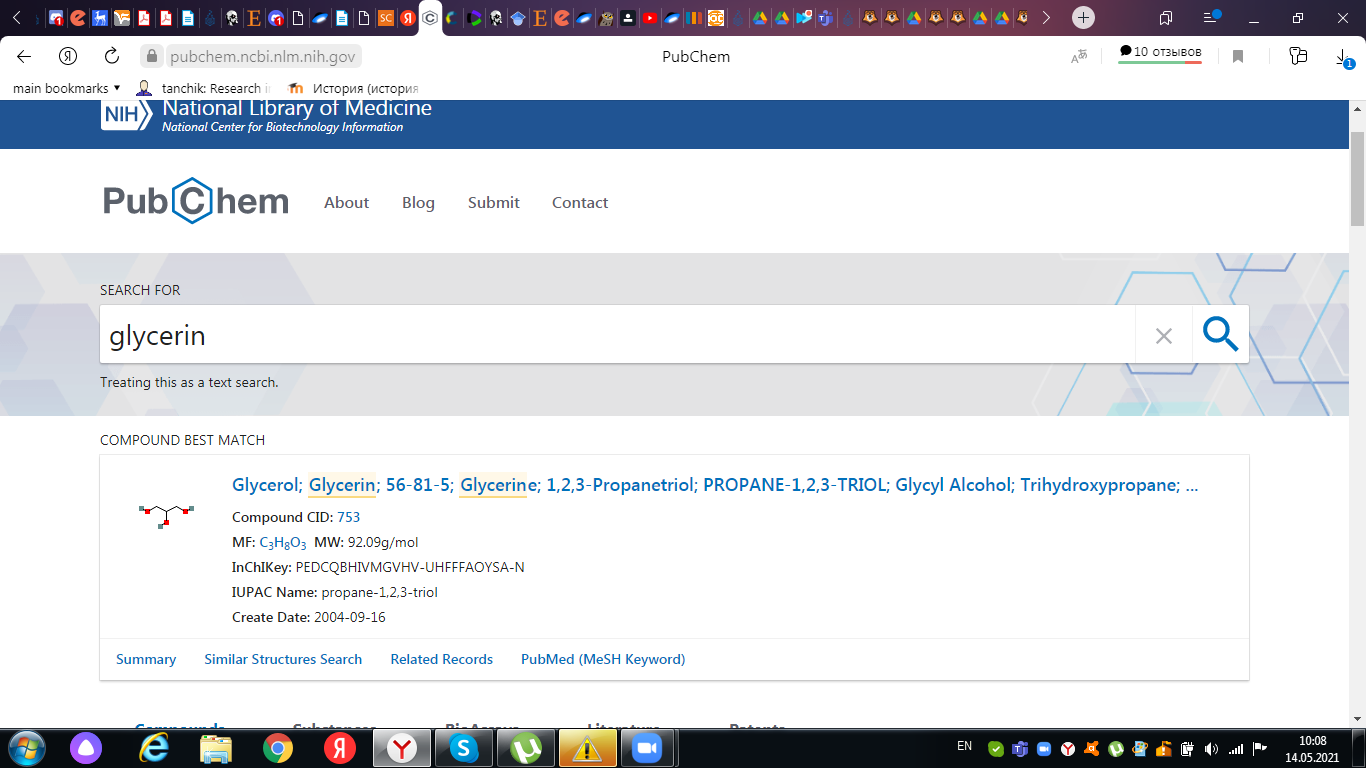This screenshot has width=1366, height=768.
Task: Click InChIKey value PEDCQBHIVMGVHV-UHFFFAOYSA-N
Action: pyautogui.click(x=410, y=567)
